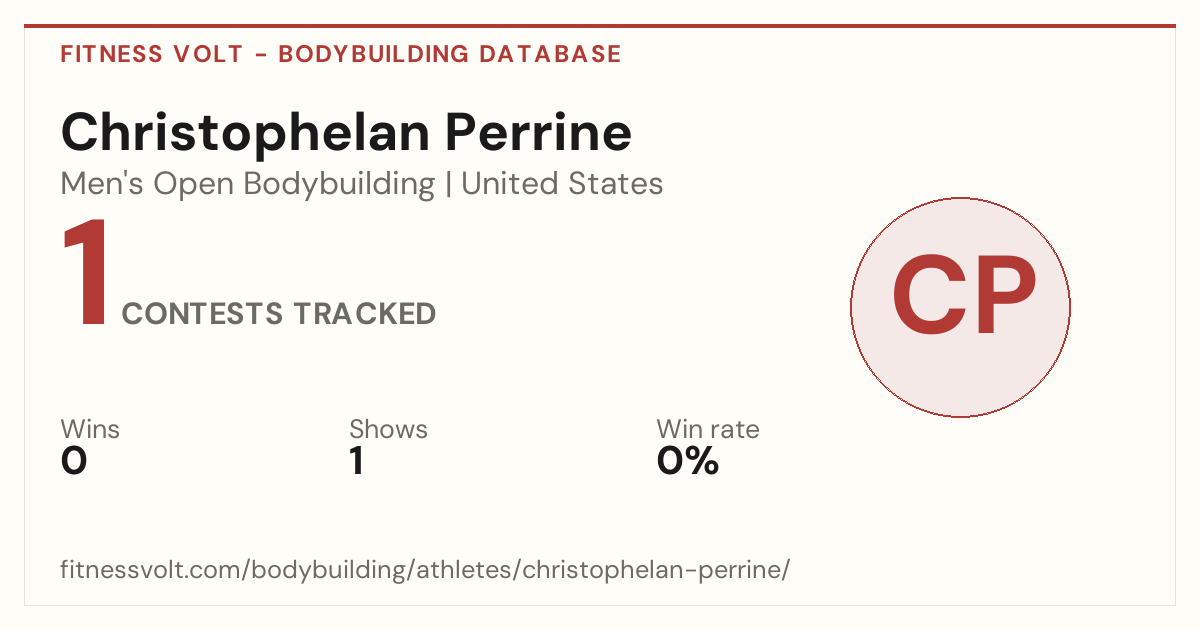This screenshot has height=630, width=1200.
Task: Click the letter P in the avatar
Action: 1003,295
